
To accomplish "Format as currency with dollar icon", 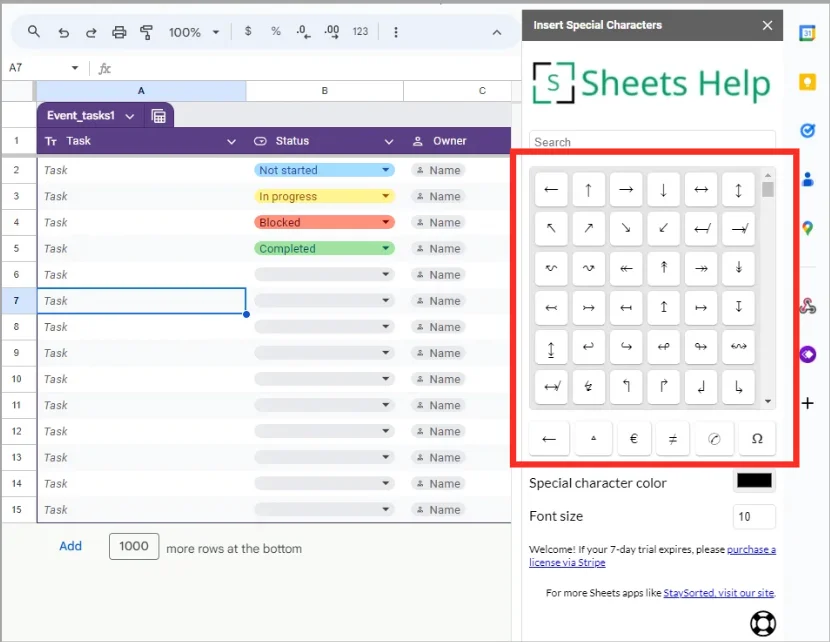I will coord(248,31).
